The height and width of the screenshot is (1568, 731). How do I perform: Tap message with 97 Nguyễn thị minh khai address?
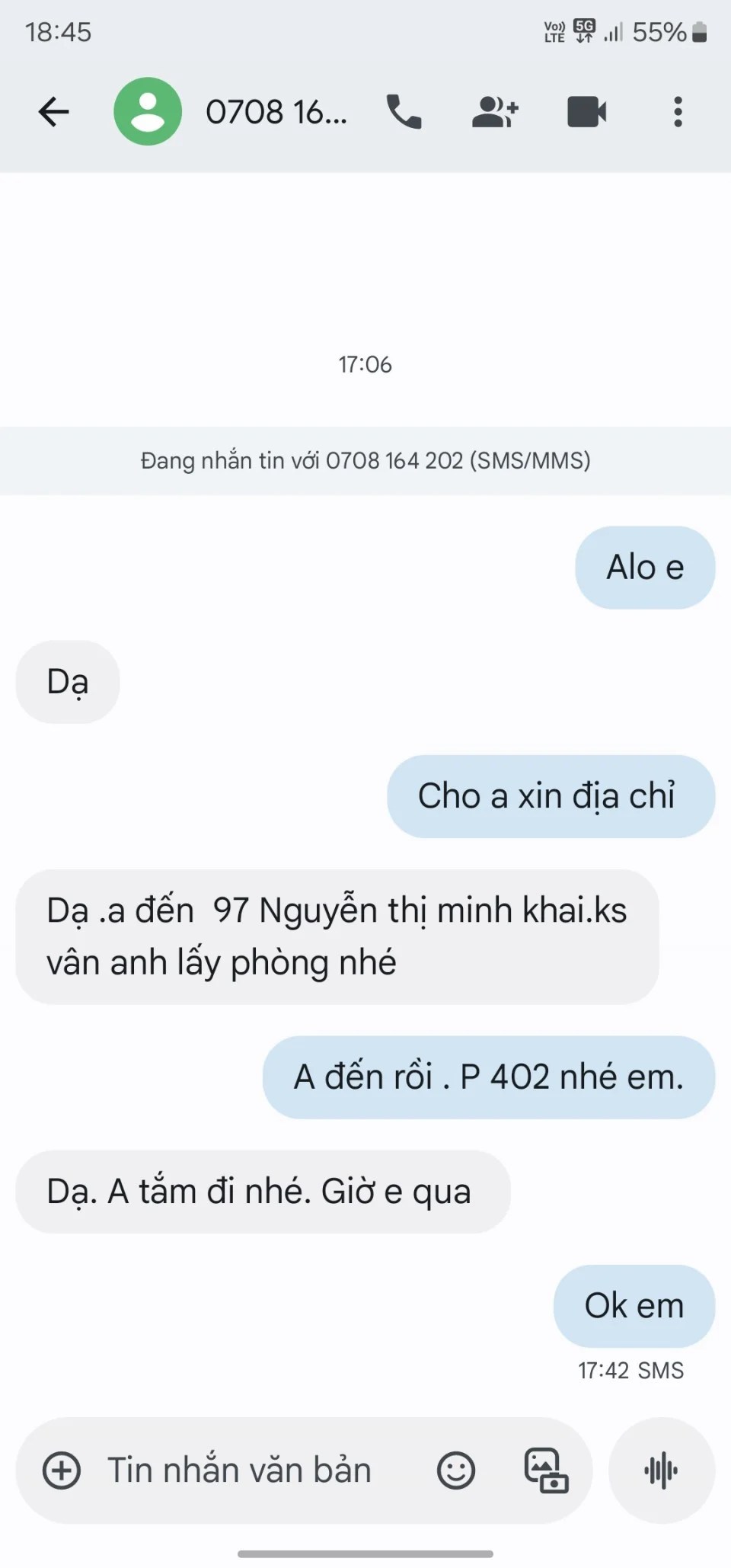pyautogui.click(x=337, y=936)
